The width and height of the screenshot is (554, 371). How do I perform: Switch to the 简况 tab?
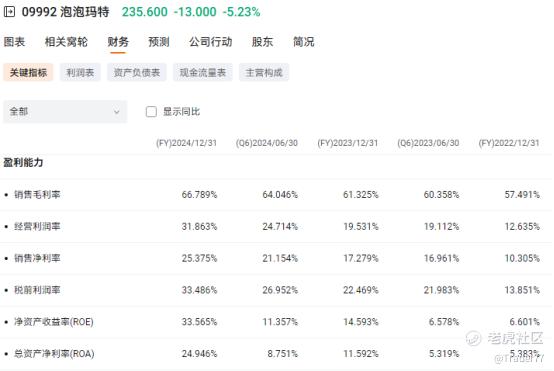[303, 42]
